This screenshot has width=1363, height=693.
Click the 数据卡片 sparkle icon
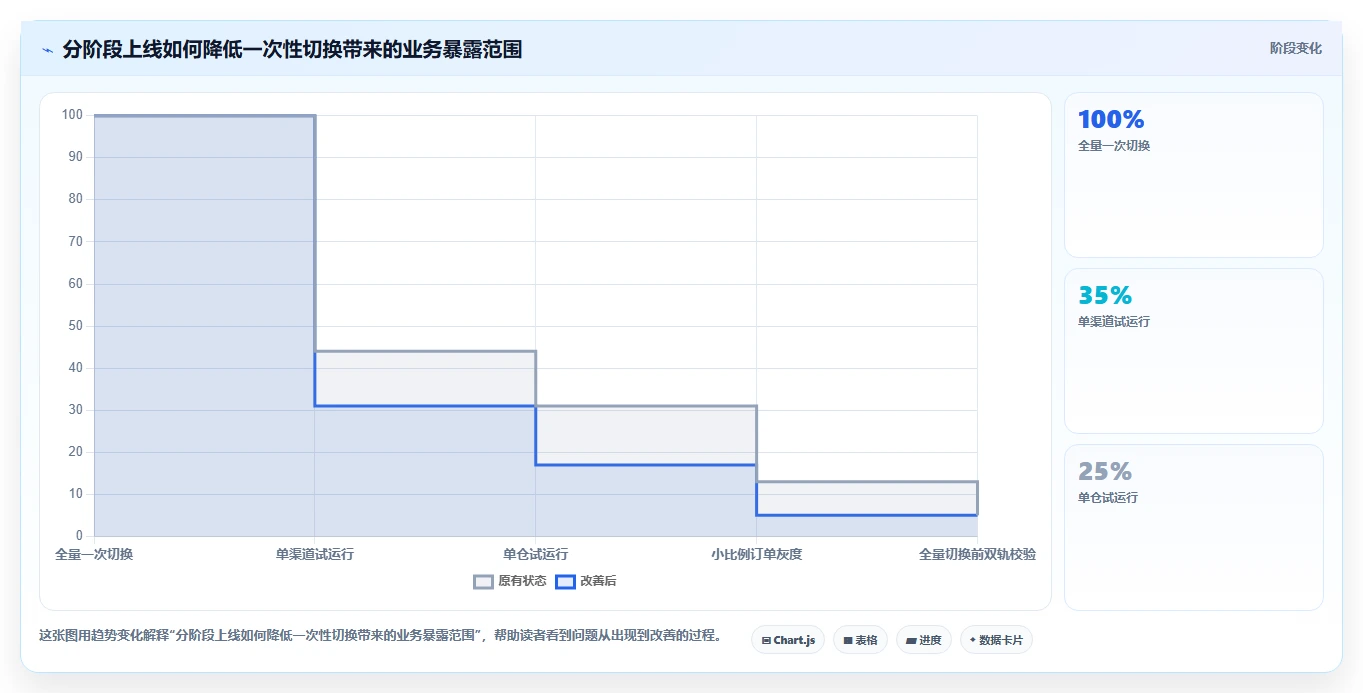tap(973, 640)
